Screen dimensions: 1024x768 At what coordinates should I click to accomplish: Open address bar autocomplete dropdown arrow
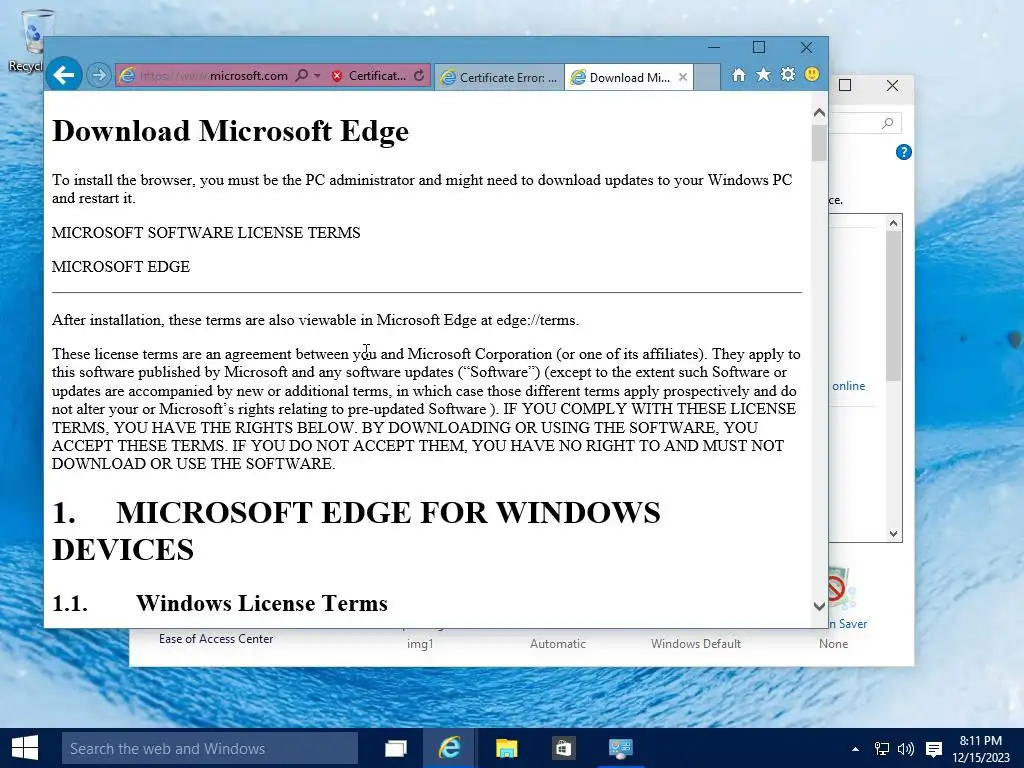coord(317,76)
